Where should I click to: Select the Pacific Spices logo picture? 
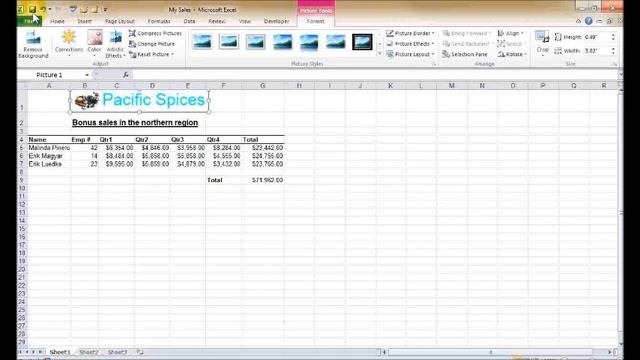tap(140, 100)
